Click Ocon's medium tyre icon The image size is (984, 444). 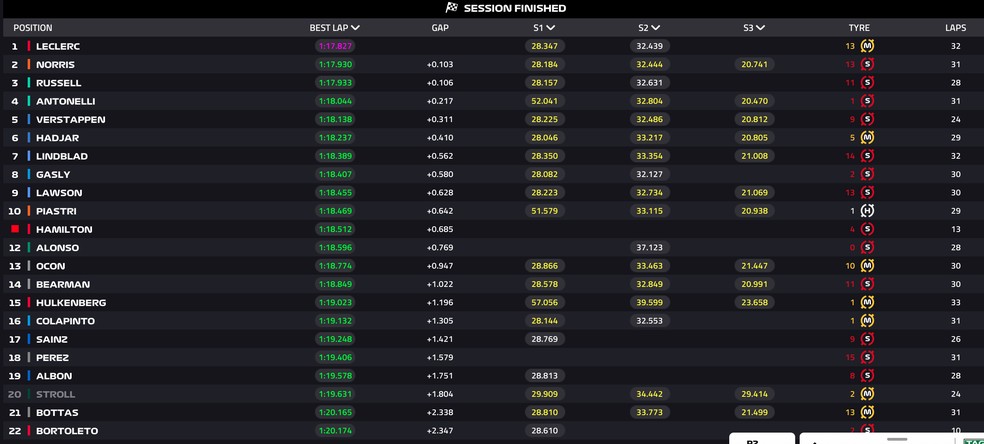867,266
